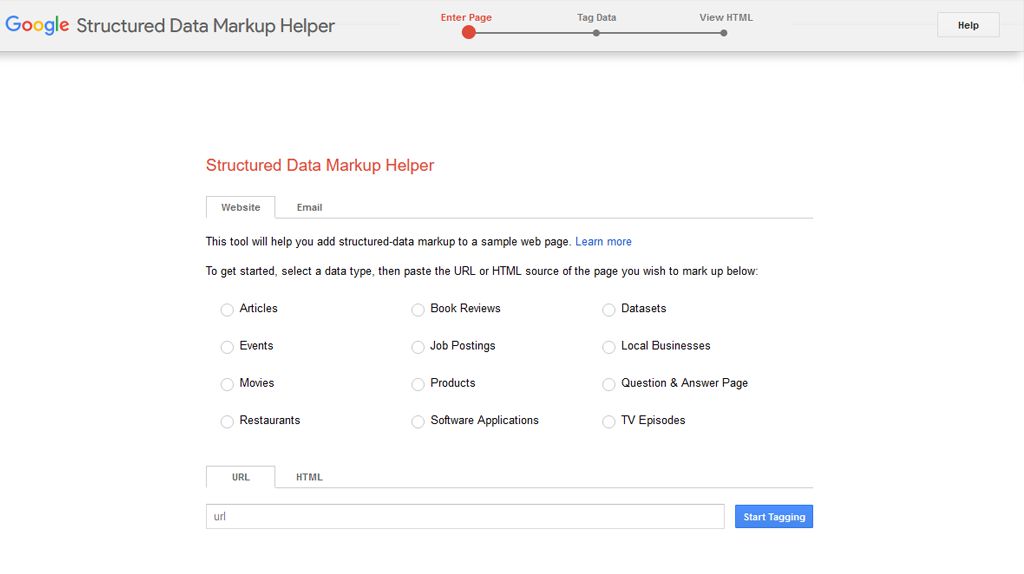The height and width of the screenshot is (574, 1024).
Task: Click the Start Tagging button
Action: (x=774, y=517)
